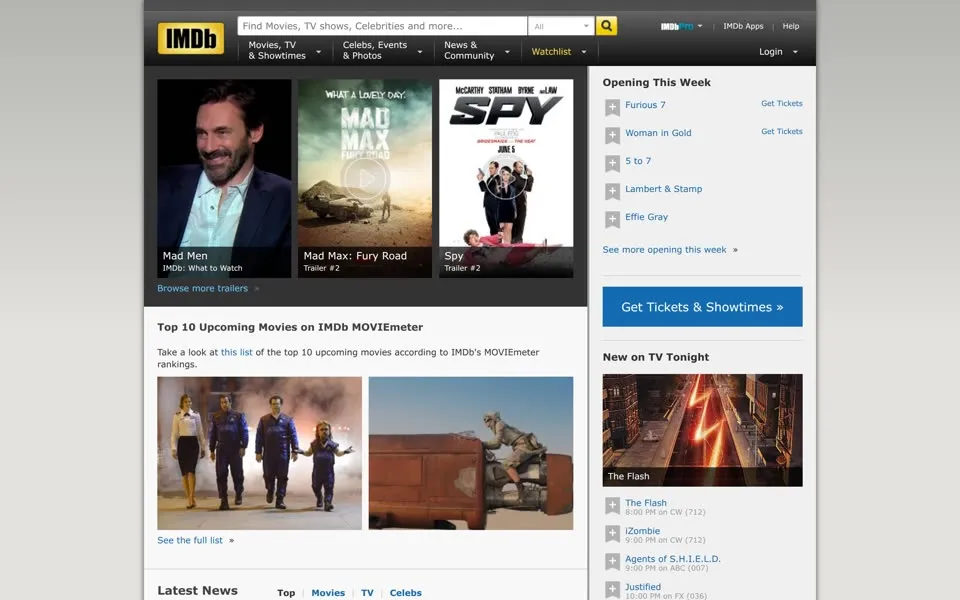Open the Lambert & Stamp title link
Screen dimensions: 960x600
pos(663,189)
